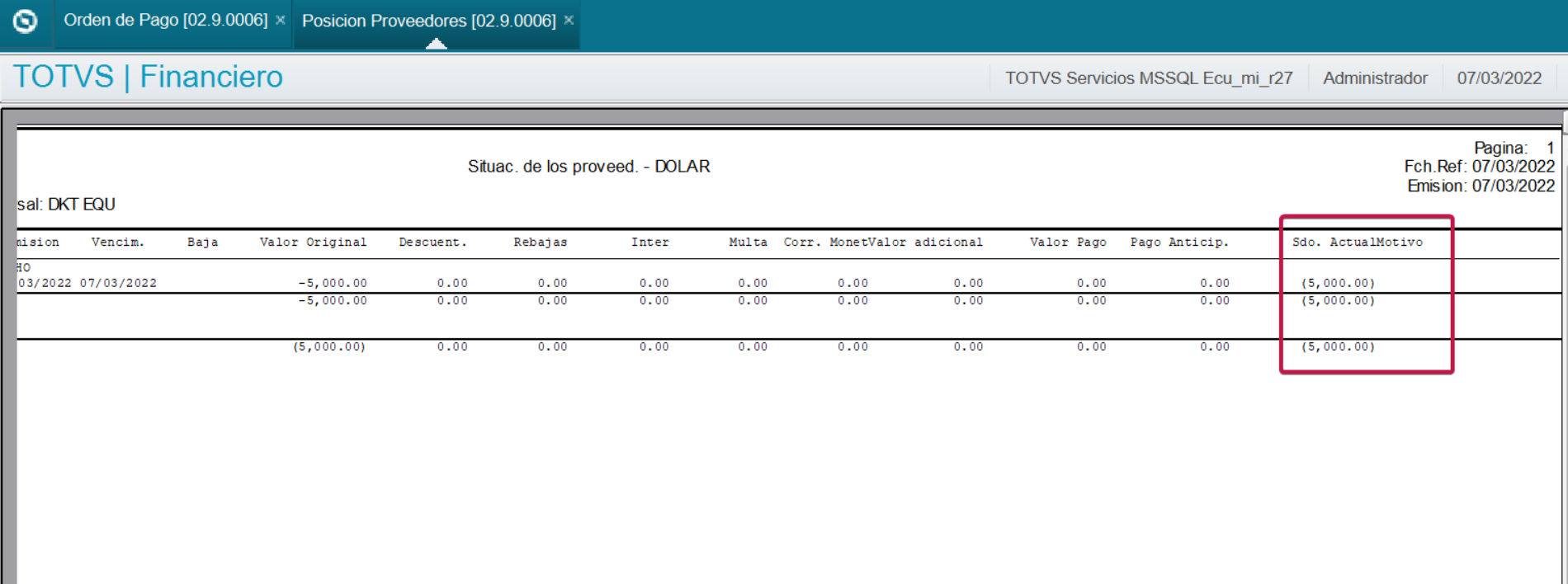Click the Administrador user label
Image resolution: width=1568 pixels, height=584 pixels.
pyautogui.click(x=1375, y=78)
